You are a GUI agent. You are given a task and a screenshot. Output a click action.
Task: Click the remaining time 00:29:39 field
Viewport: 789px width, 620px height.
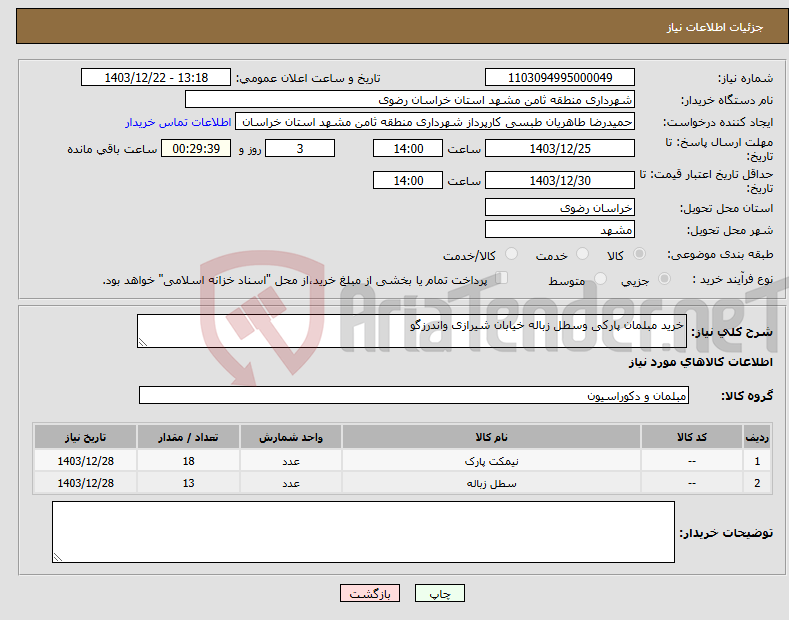pos(196,148)
